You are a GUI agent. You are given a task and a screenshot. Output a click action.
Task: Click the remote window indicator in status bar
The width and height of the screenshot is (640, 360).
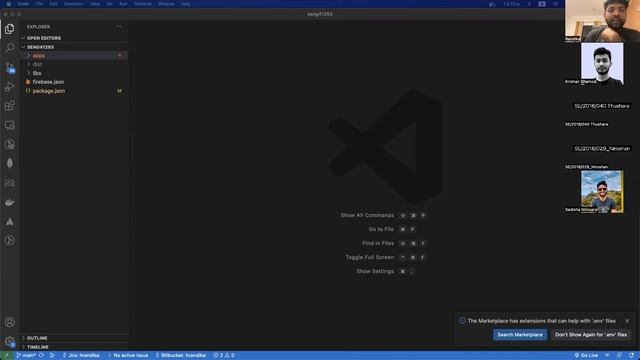point(6,356)
